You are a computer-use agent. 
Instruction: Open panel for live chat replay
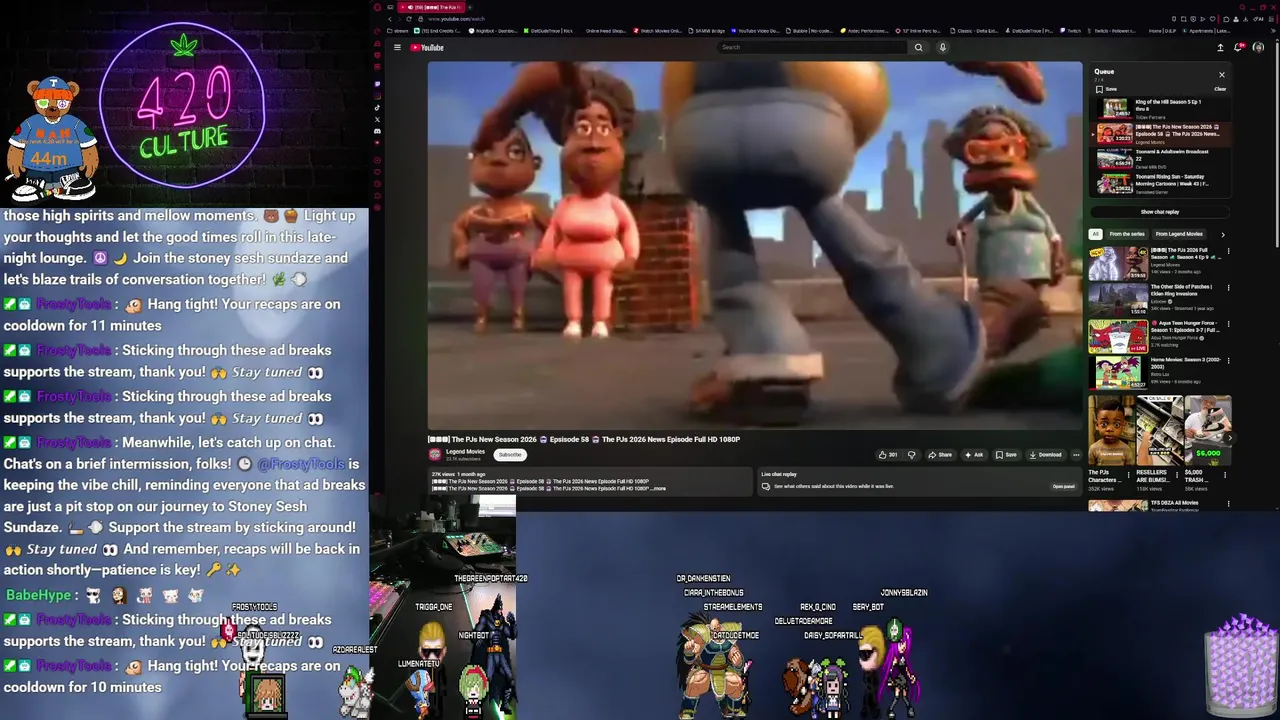1063,487
